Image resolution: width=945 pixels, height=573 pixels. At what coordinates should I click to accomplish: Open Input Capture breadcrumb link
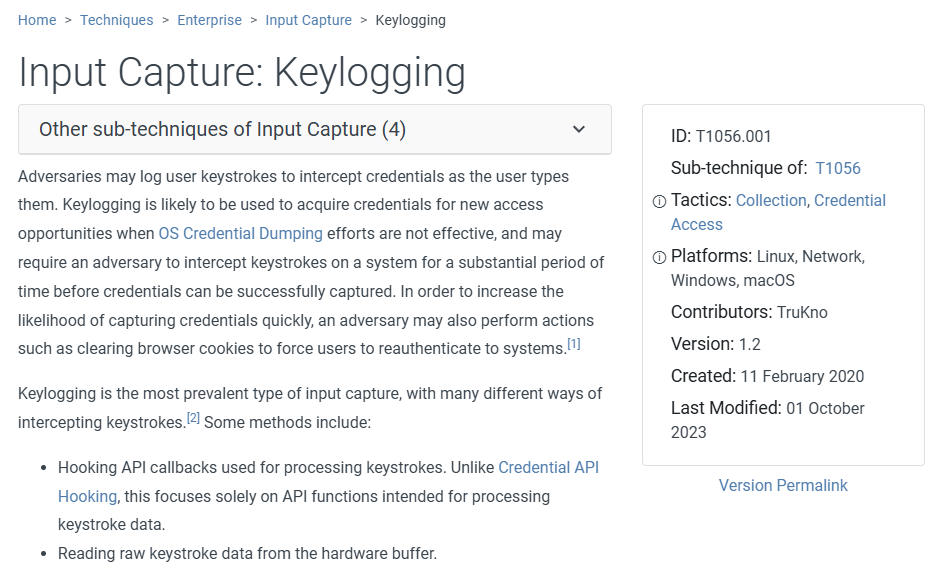309,20
